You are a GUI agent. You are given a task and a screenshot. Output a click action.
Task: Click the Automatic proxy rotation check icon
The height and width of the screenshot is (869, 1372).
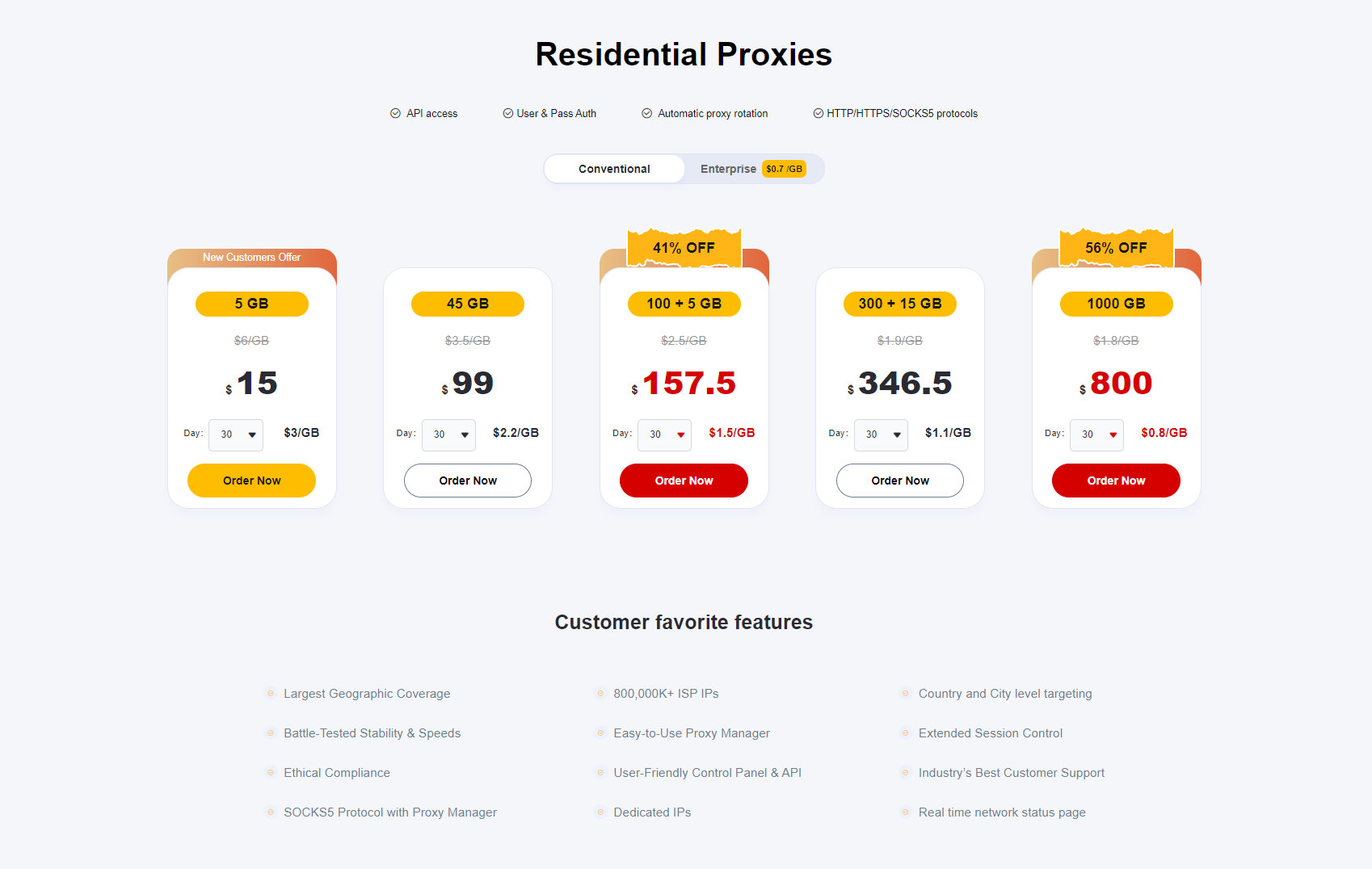pyautogui.click(x=646, y=113)
